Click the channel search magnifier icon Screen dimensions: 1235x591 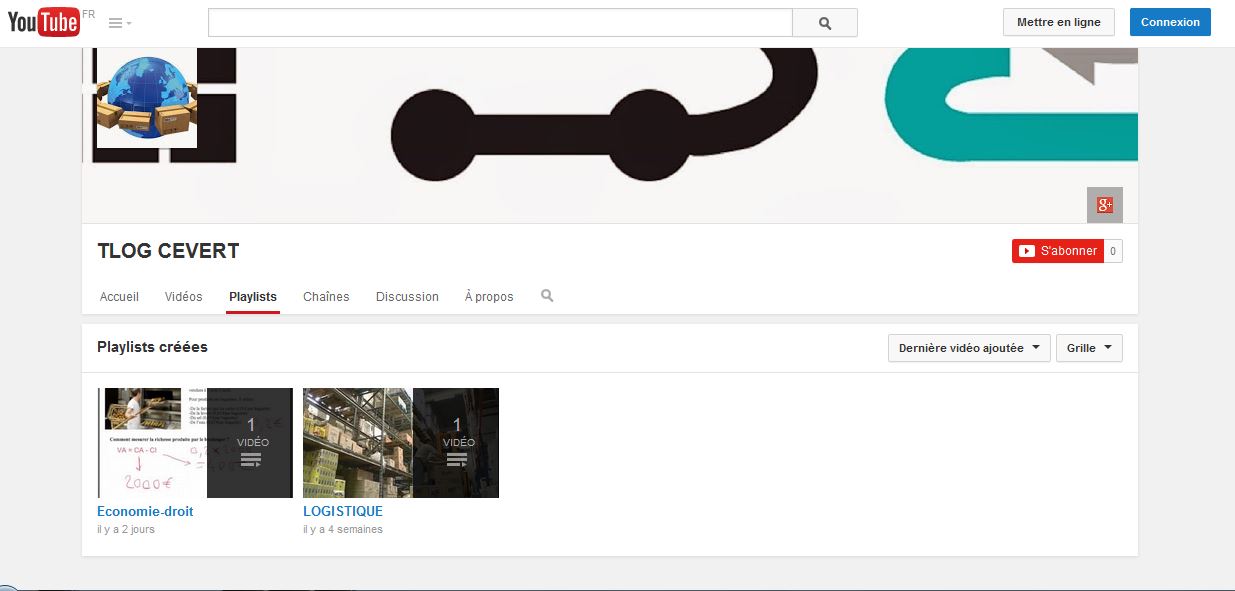[547, 296]
